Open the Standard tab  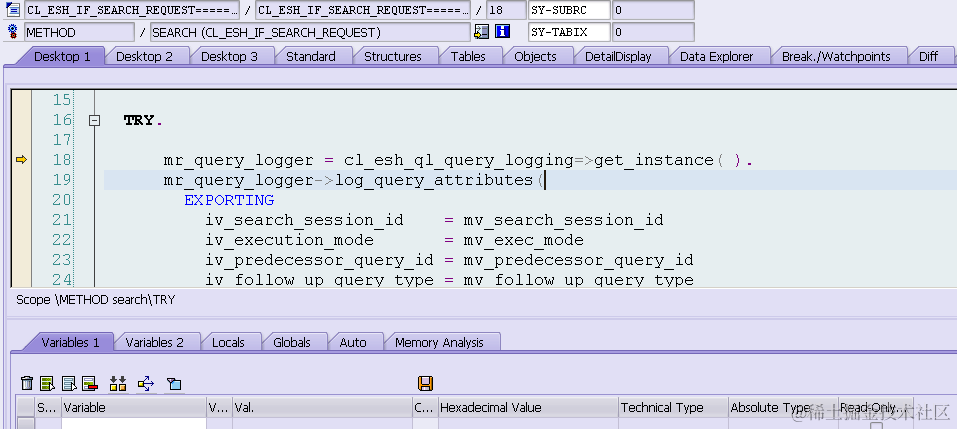click(x=311, y=56)
